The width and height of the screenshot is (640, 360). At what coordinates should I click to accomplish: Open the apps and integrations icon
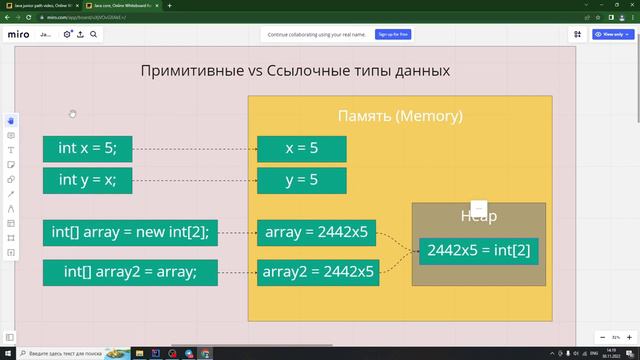point(578,34)
